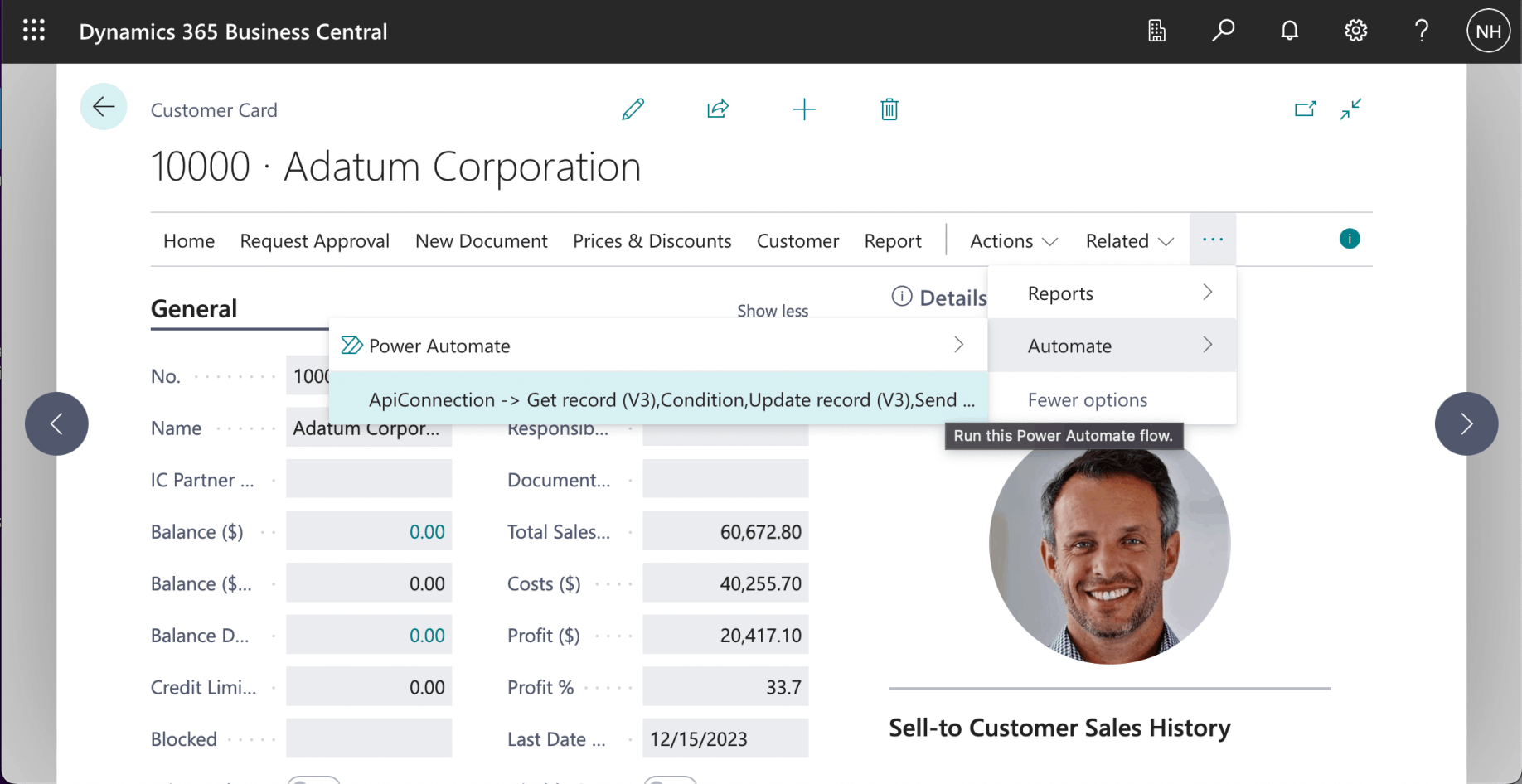Create new record with plus icon
This screenshot has width=1522, height=784.
(804, 109)
